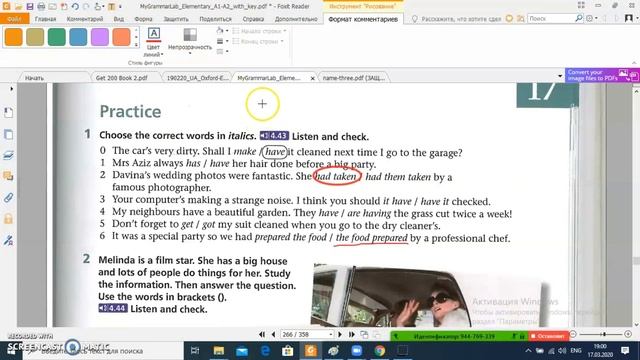Save the document with the floppy icon
640x360 pixels.
click(30, 7)
